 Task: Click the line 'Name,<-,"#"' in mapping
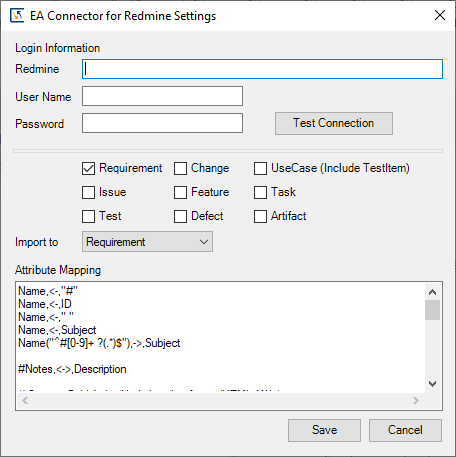[48, 291]
